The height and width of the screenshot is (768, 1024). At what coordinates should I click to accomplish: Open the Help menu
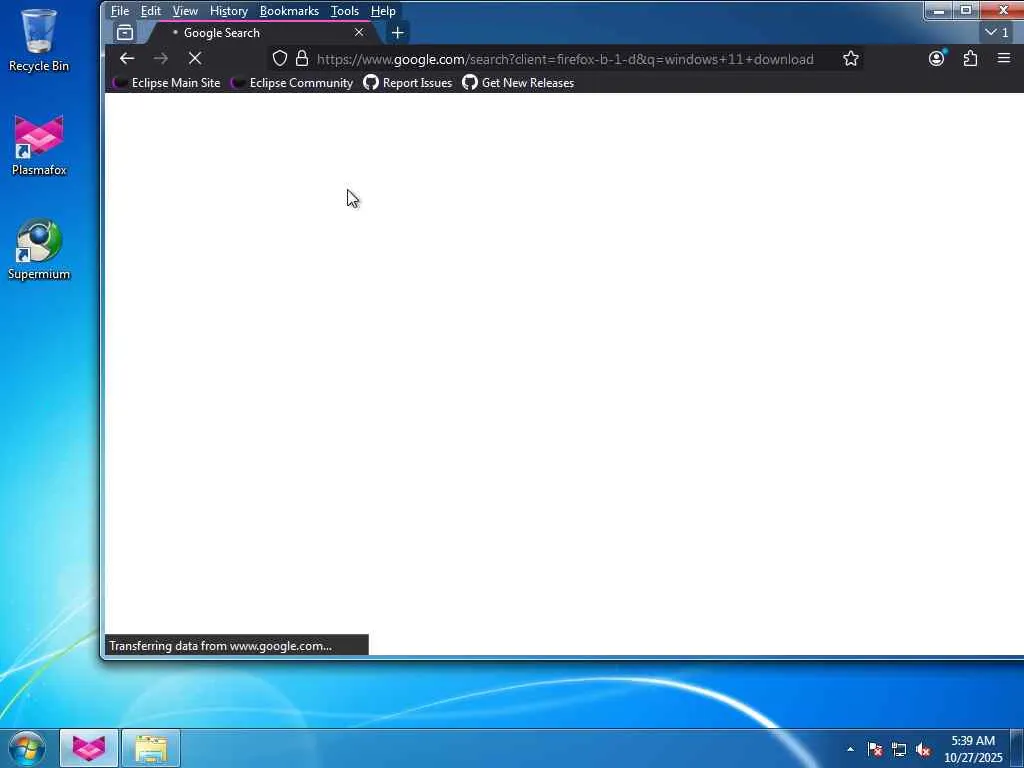click(383, 11)
